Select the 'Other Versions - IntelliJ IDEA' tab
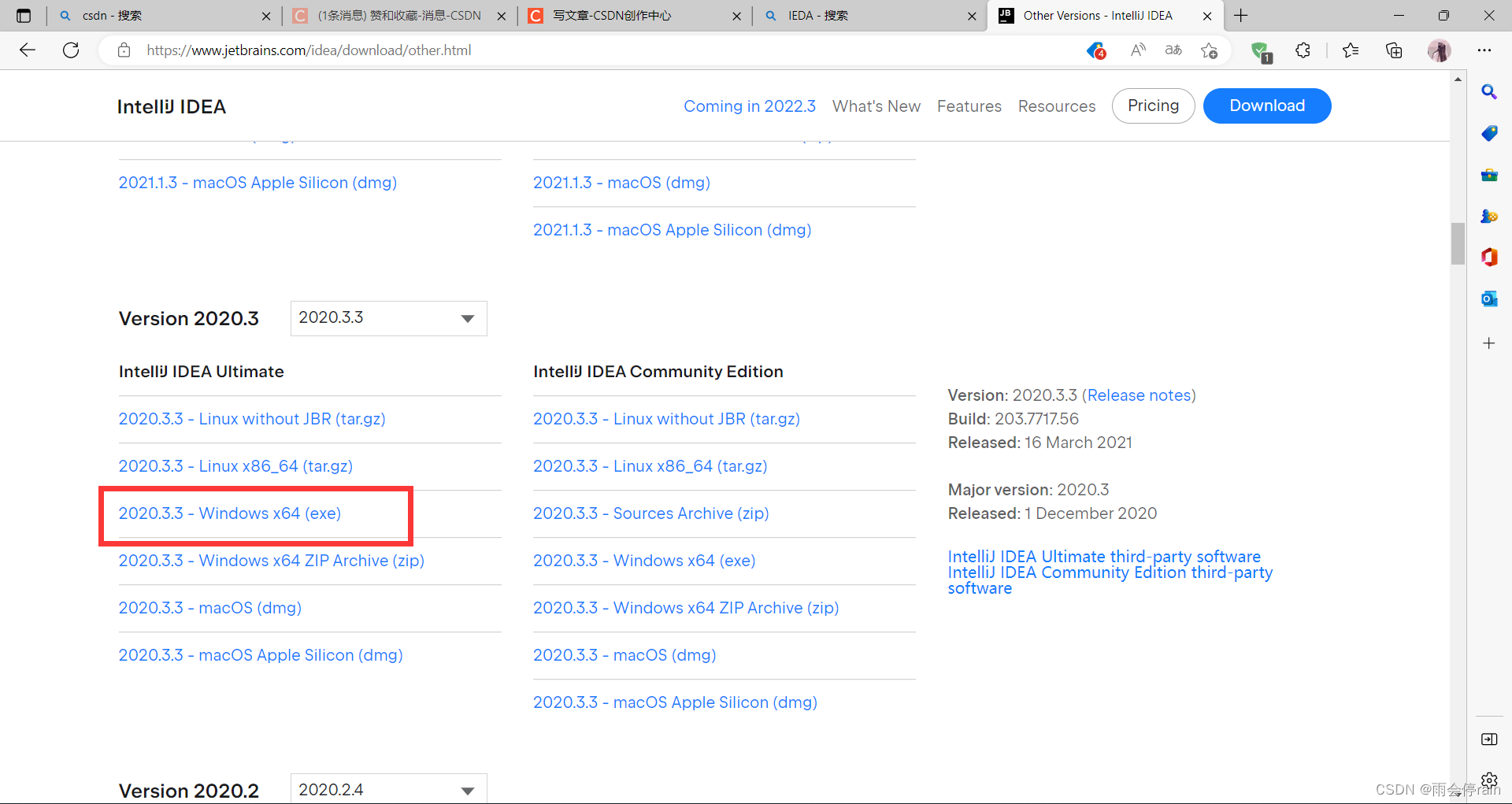The height and width of the screenshot is (804, 1512). pyautogui.click(x=1105, y=16)
